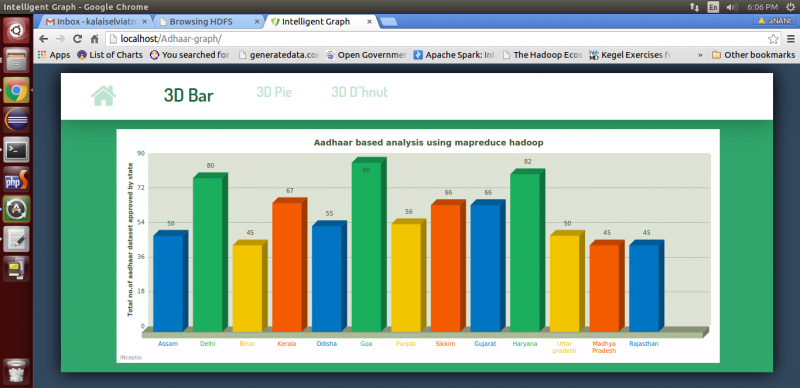Open the Other bookmarks folder
This screenshot has width=800, height=388.
pos(753,55)
